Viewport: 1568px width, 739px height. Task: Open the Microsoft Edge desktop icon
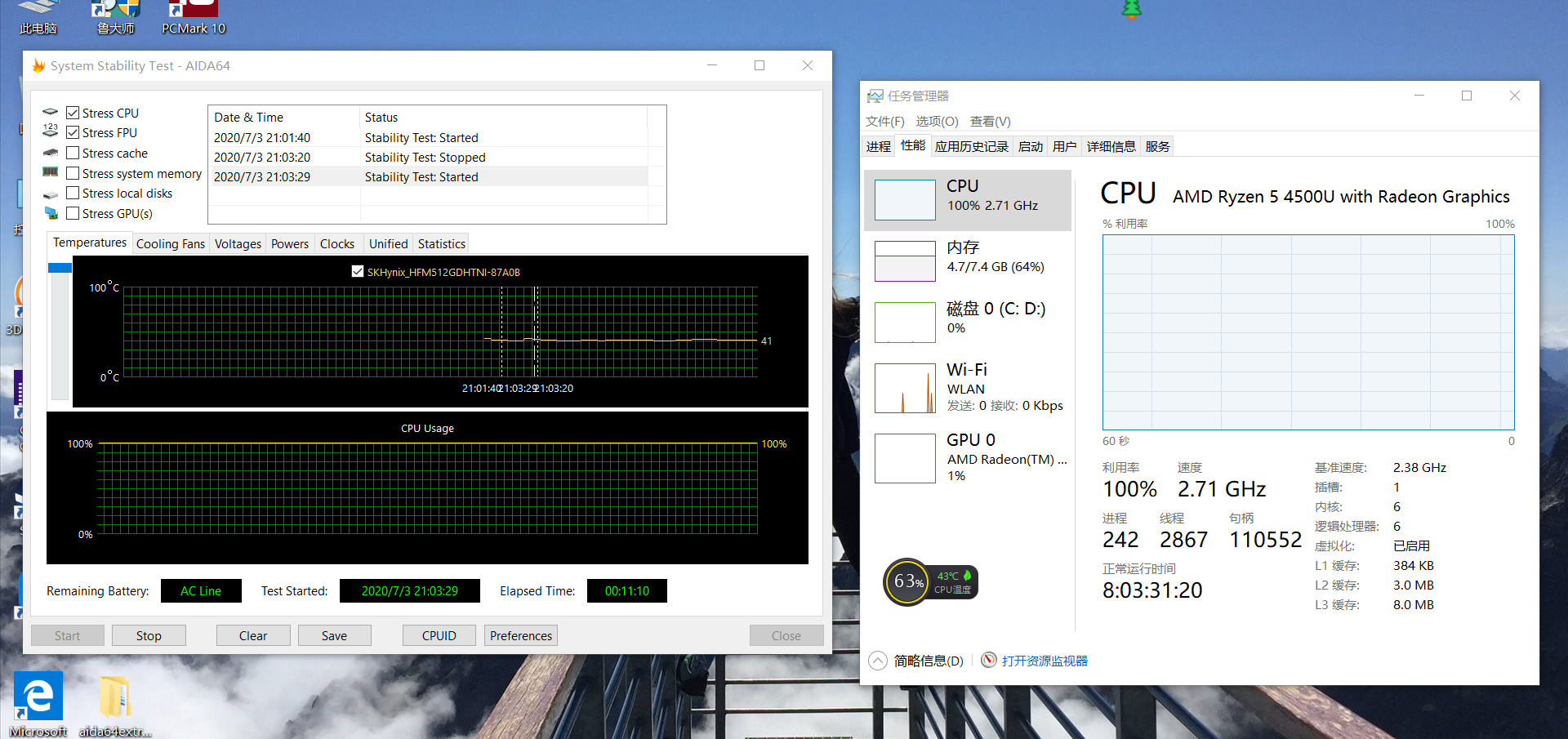click(x=38, y=704)
